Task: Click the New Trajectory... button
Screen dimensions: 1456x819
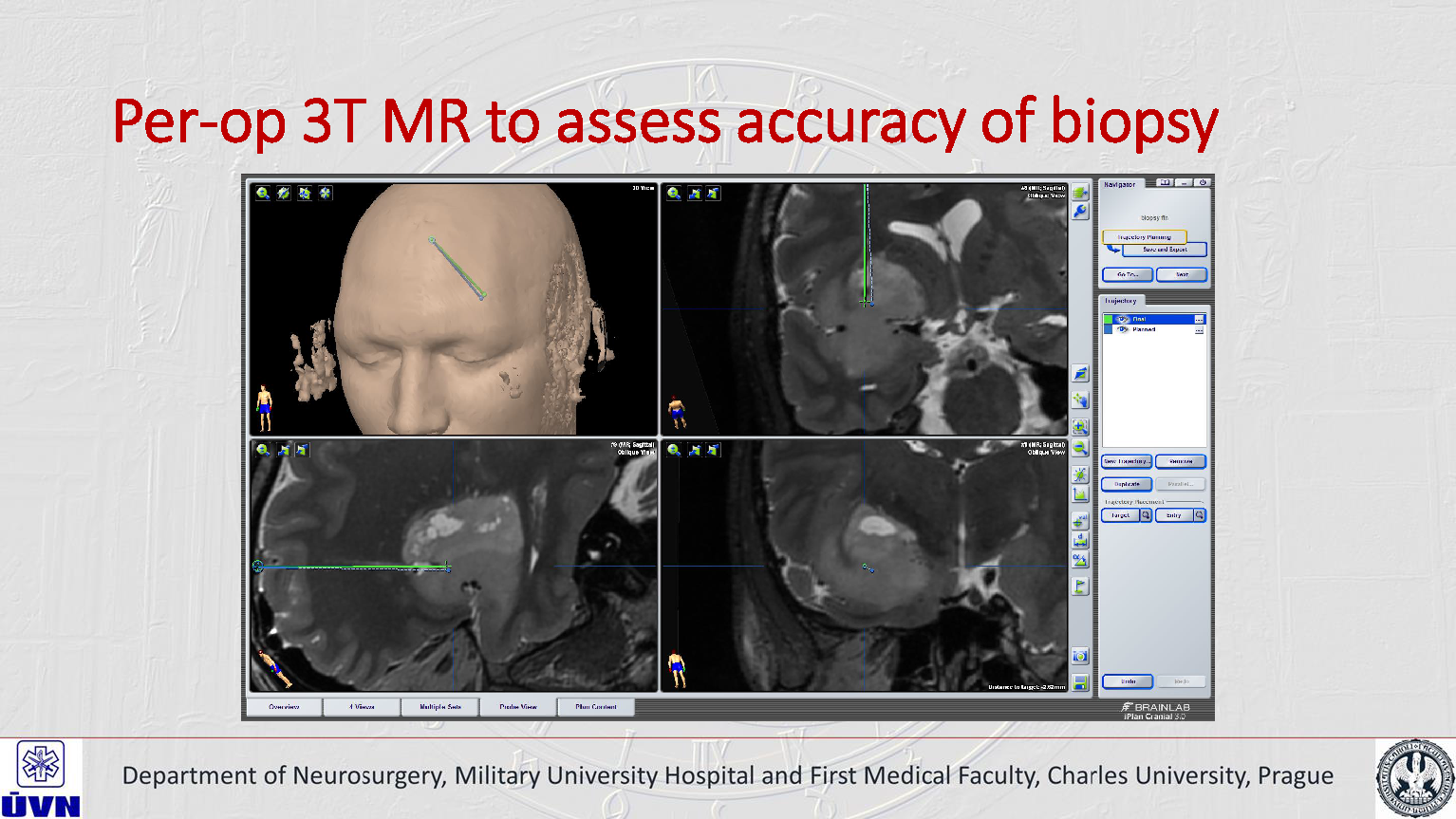Action: click(x=1127, y=461)
